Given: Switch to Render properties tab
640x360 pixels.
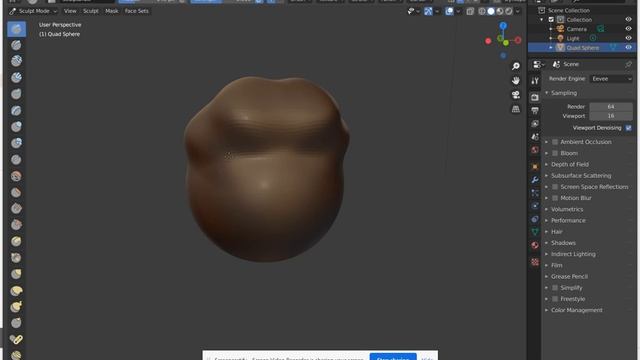Looking at the screenshot, I should coord(535,97).
